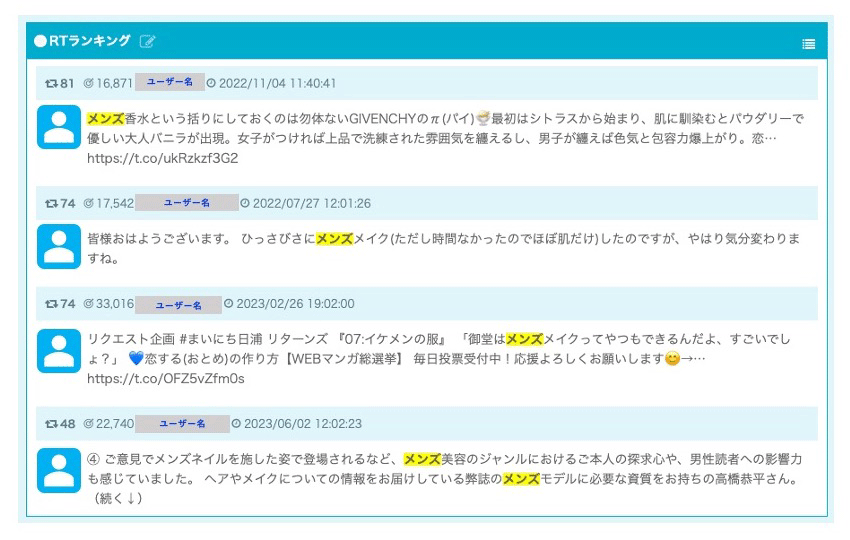Open the link https://t.co/OFZ5vZfm0s
The height and width of the screenshot is (540, 850).
166,379
